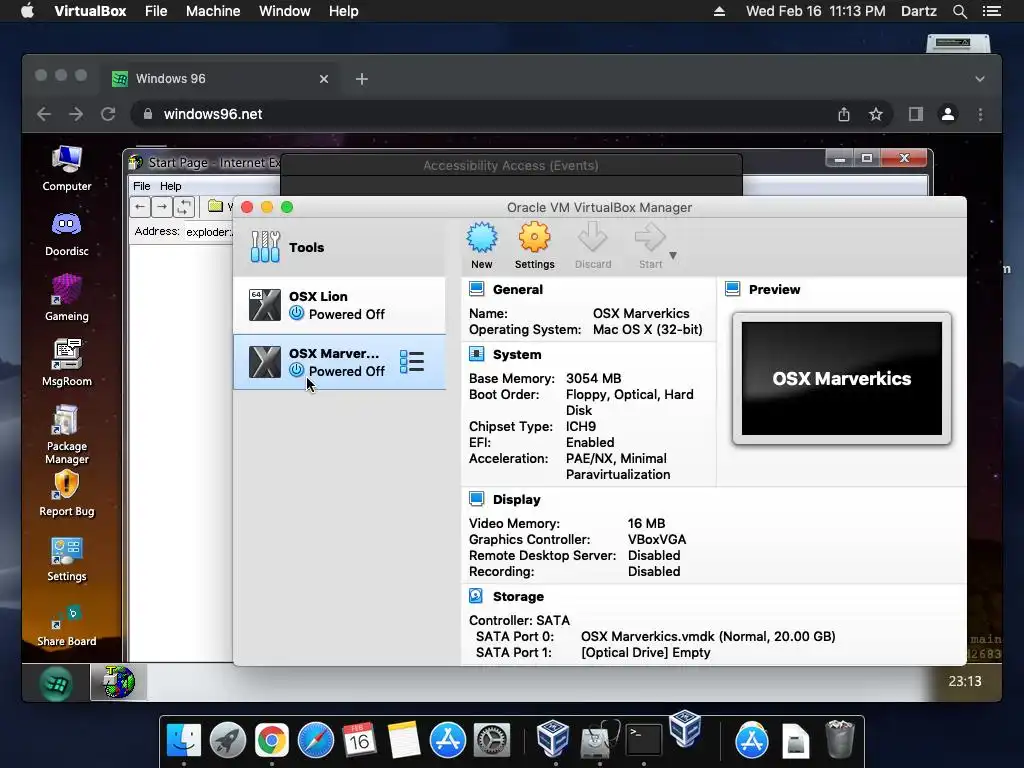1024x768 pixels.
Task: Click New in VirtualBox Manager toolbar
Action: (x=482, y=246)
